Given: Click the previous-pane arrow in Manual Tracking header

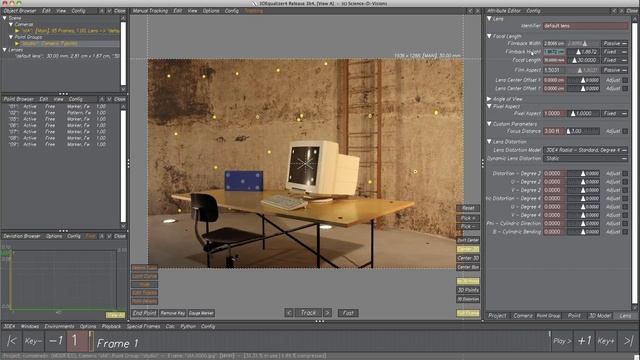Looking at the screenshot, I should (x=470, y=11).
